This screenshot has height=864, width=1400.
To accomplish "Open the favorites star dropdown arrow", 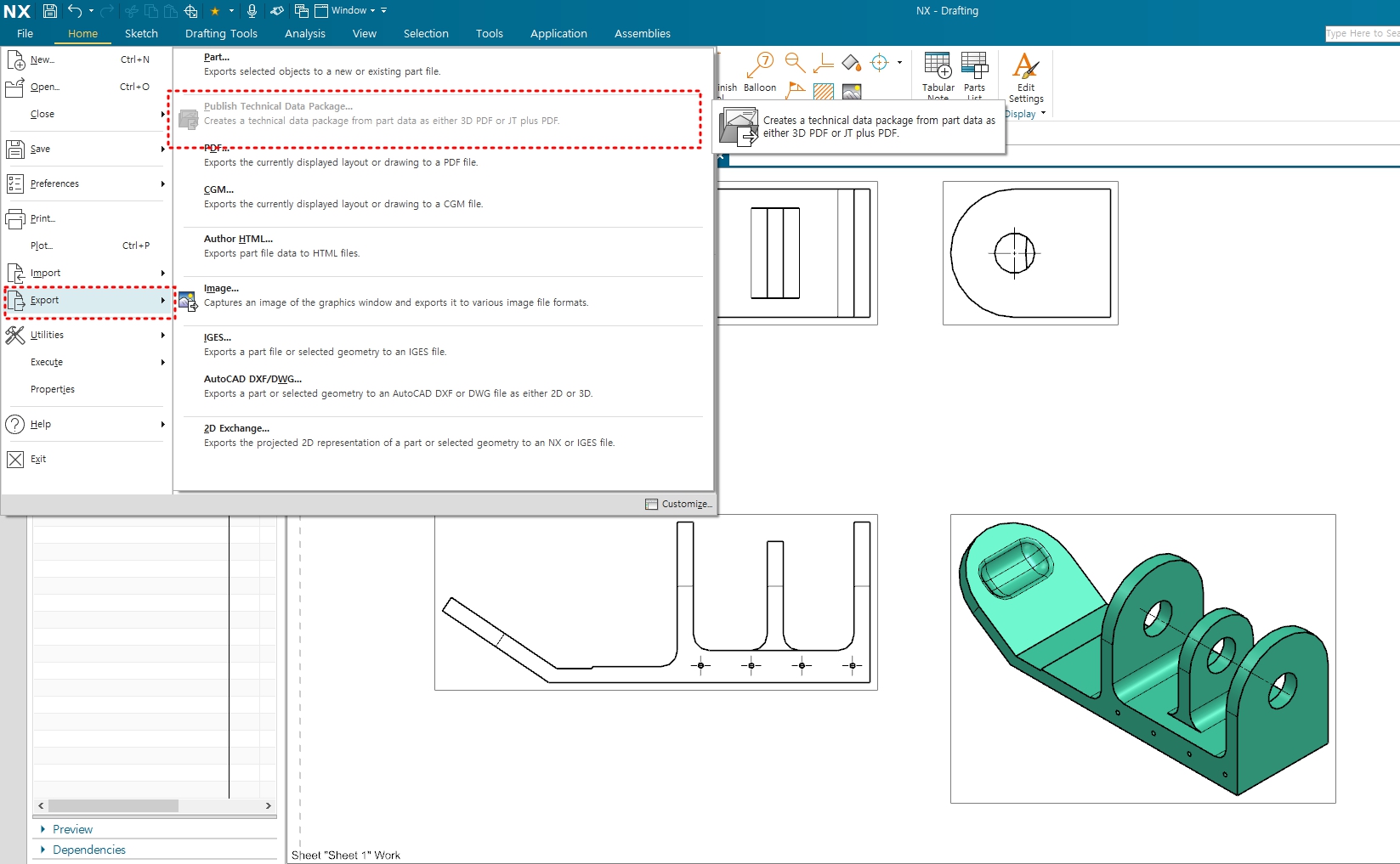I will click(x=230, y=11).
